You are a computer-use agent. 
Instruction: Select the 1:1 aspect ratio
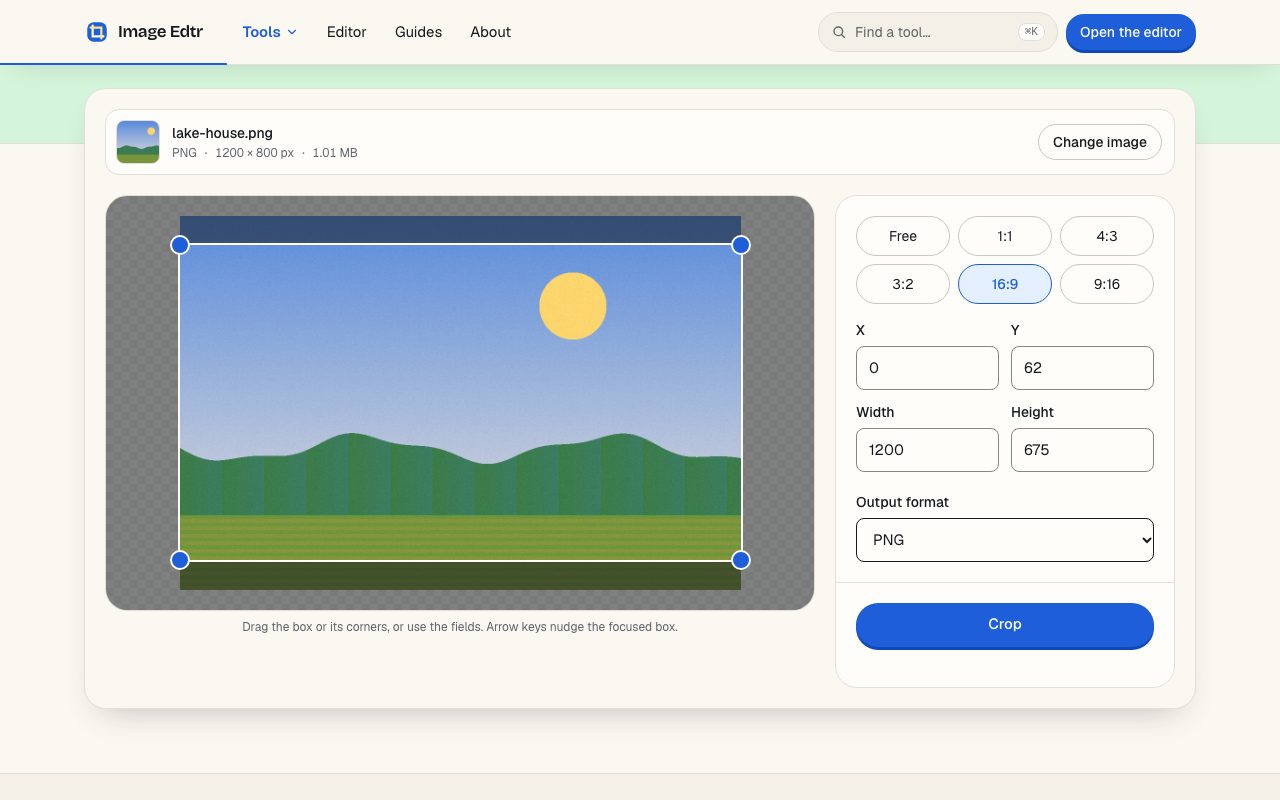(x=1005, y=236)
